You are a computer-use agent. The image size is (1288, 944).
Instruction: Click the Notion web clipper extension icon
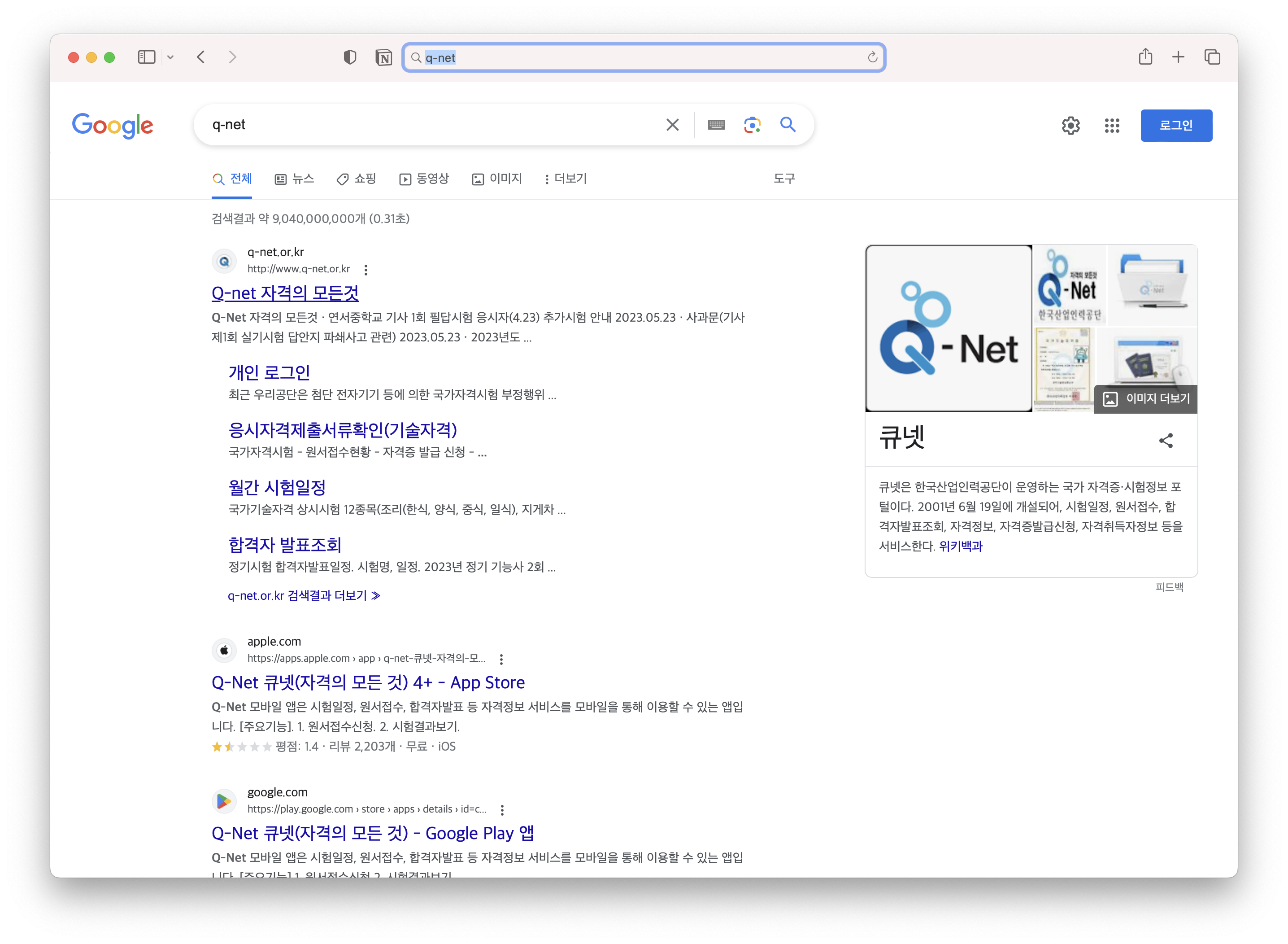[x=384, y=58]
